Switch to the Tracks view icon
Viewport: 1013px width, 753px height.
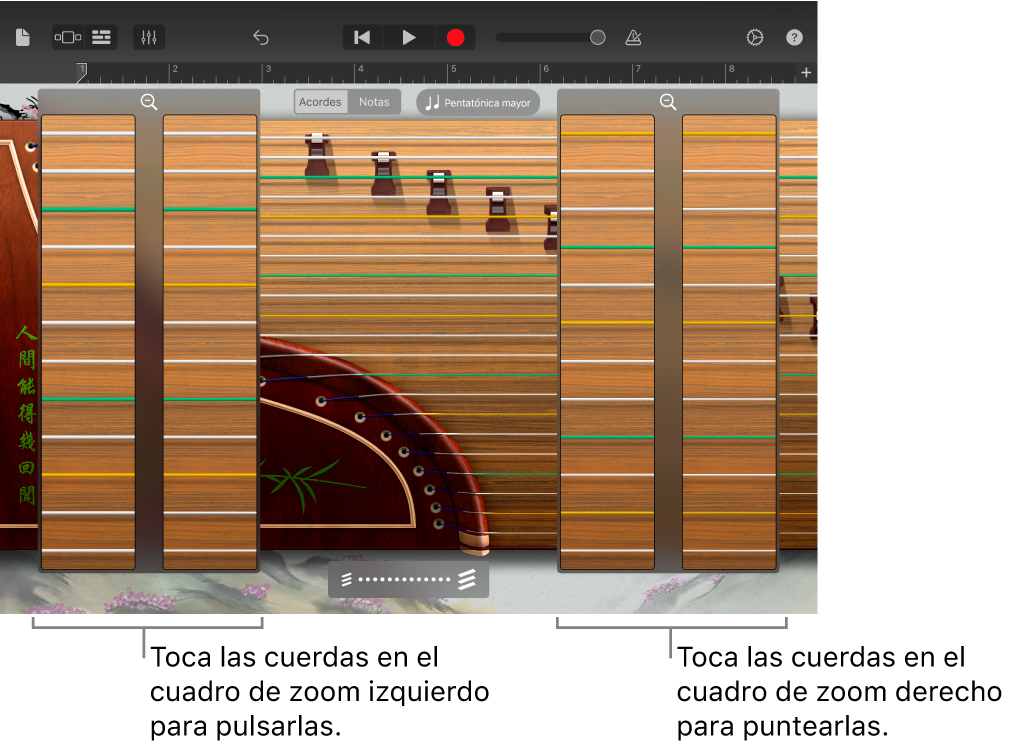click(x=101, y=37)
